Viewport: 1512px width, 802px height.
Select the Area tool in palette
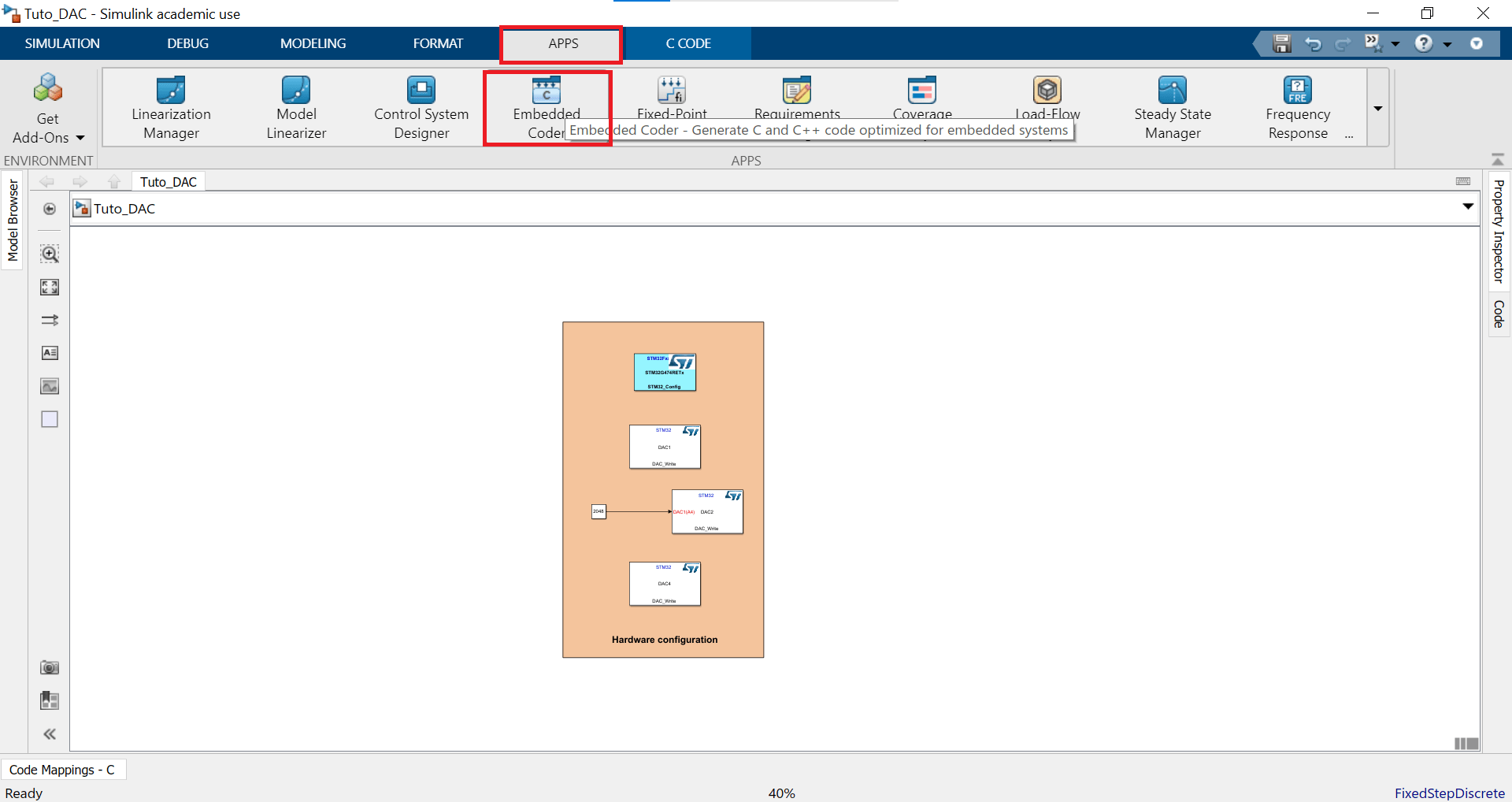click(x=50, y=419)
